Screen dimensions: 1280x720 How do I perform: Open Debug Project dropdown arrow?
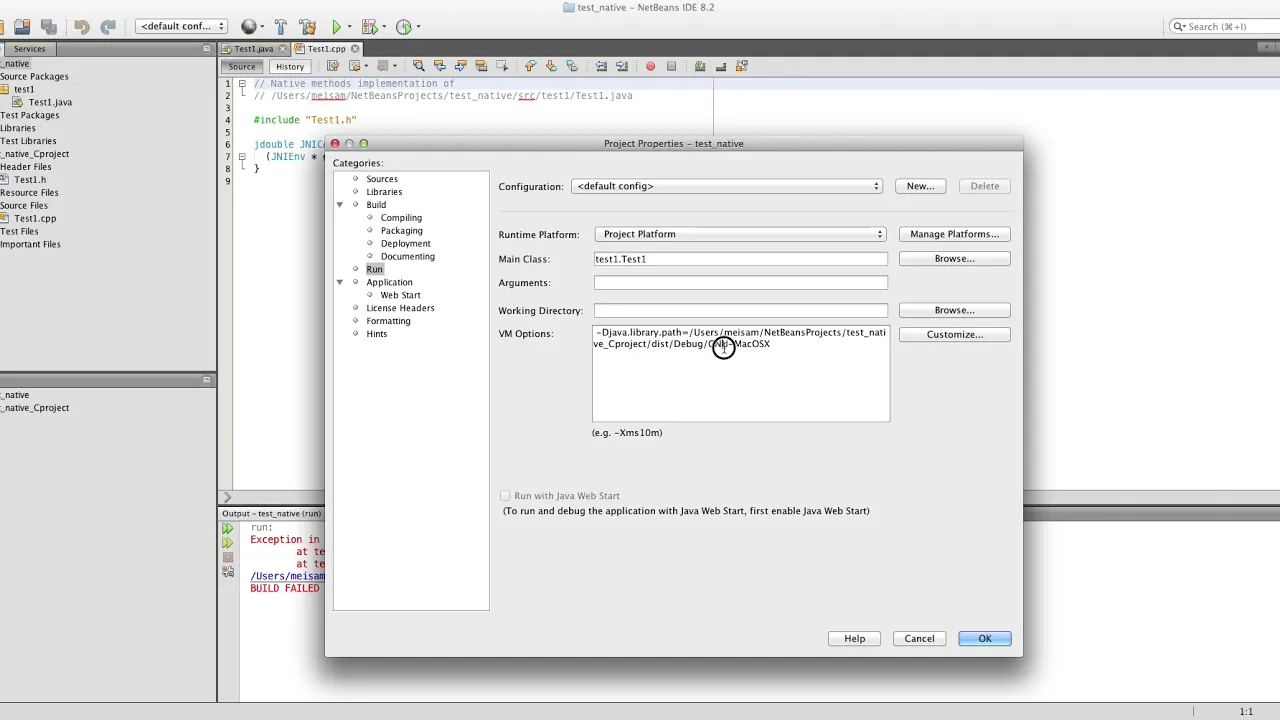[383, 27]
